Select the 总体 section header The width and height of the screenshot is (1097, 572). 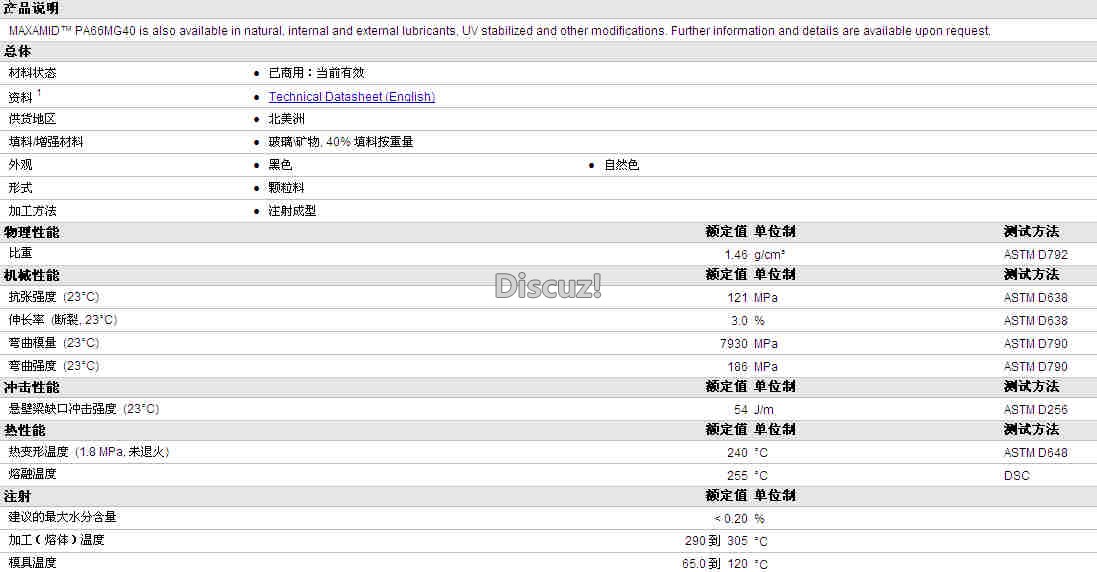tap(17, 51)
